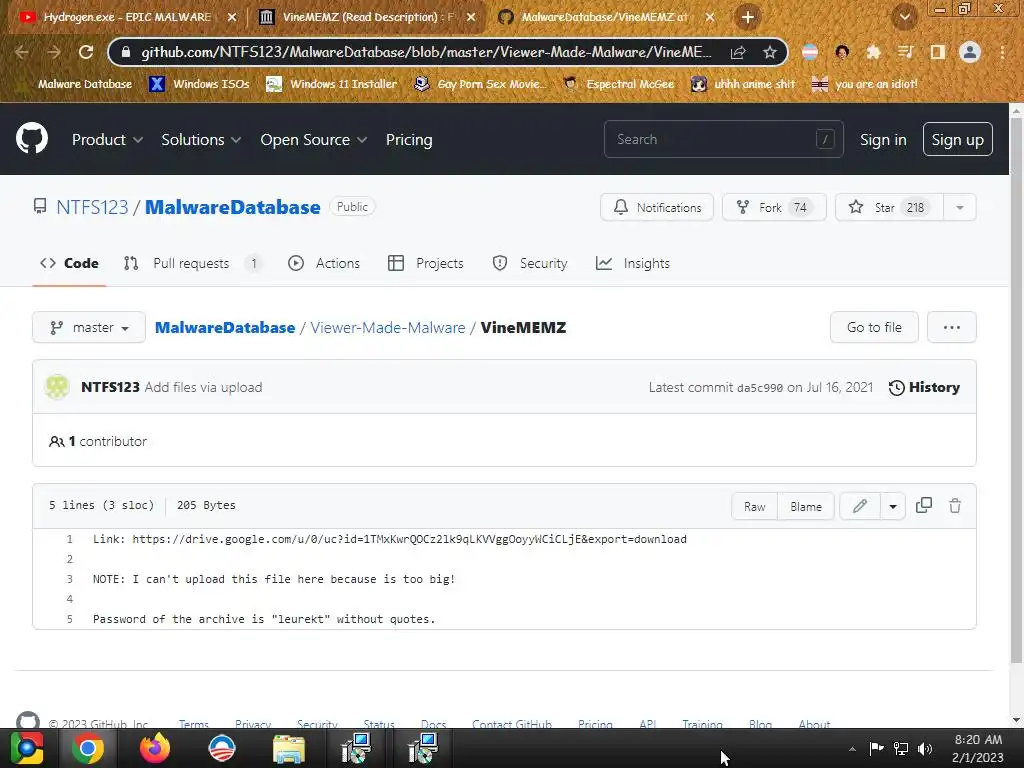This screenshot has height=768, width=1024.
Task: Open the Malware Database bookmark
Action: (x=76, y=84)
